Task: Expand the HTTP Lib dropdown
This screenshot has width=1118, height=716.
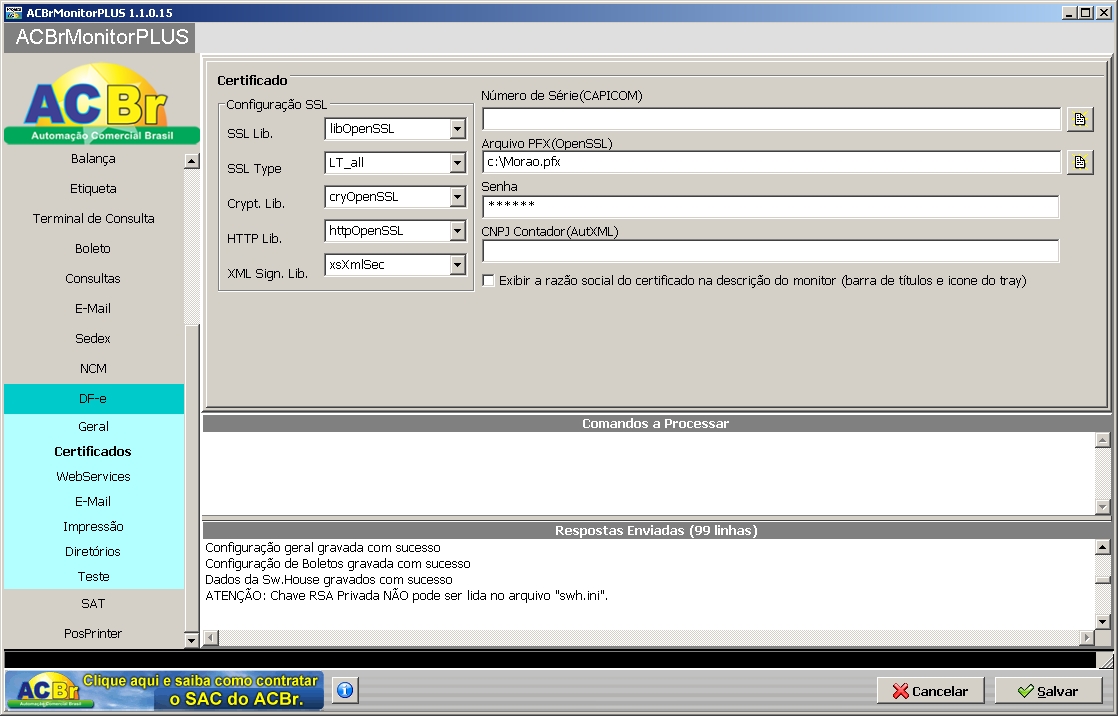Action: click(x=458, y=230)
